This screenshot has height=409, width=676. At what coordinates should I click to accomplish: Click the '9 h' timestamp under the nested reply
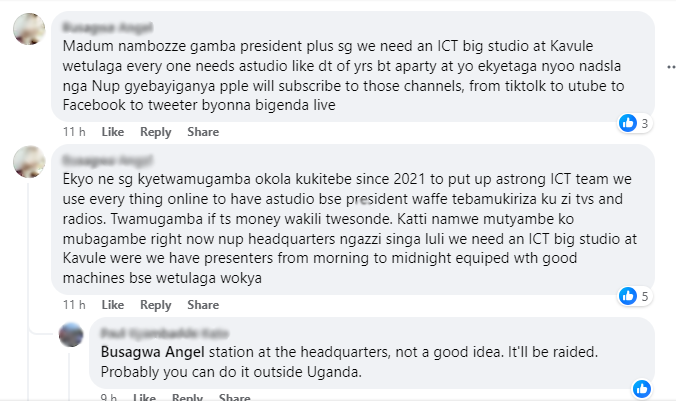click(x=108, y=398)
